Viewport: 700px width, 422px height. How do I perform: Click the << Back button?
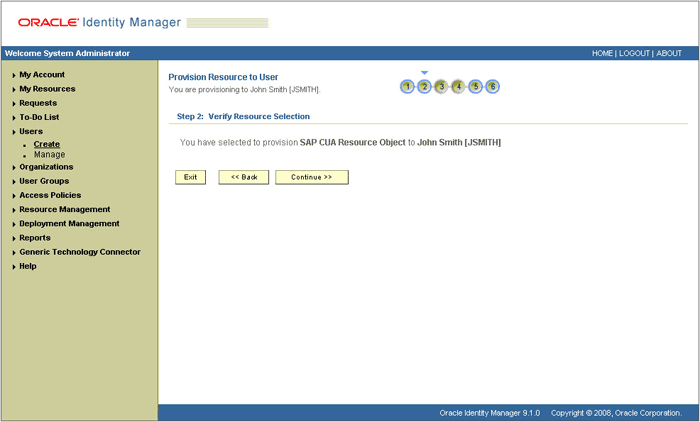pyautogui.click(x=244, y=177)
